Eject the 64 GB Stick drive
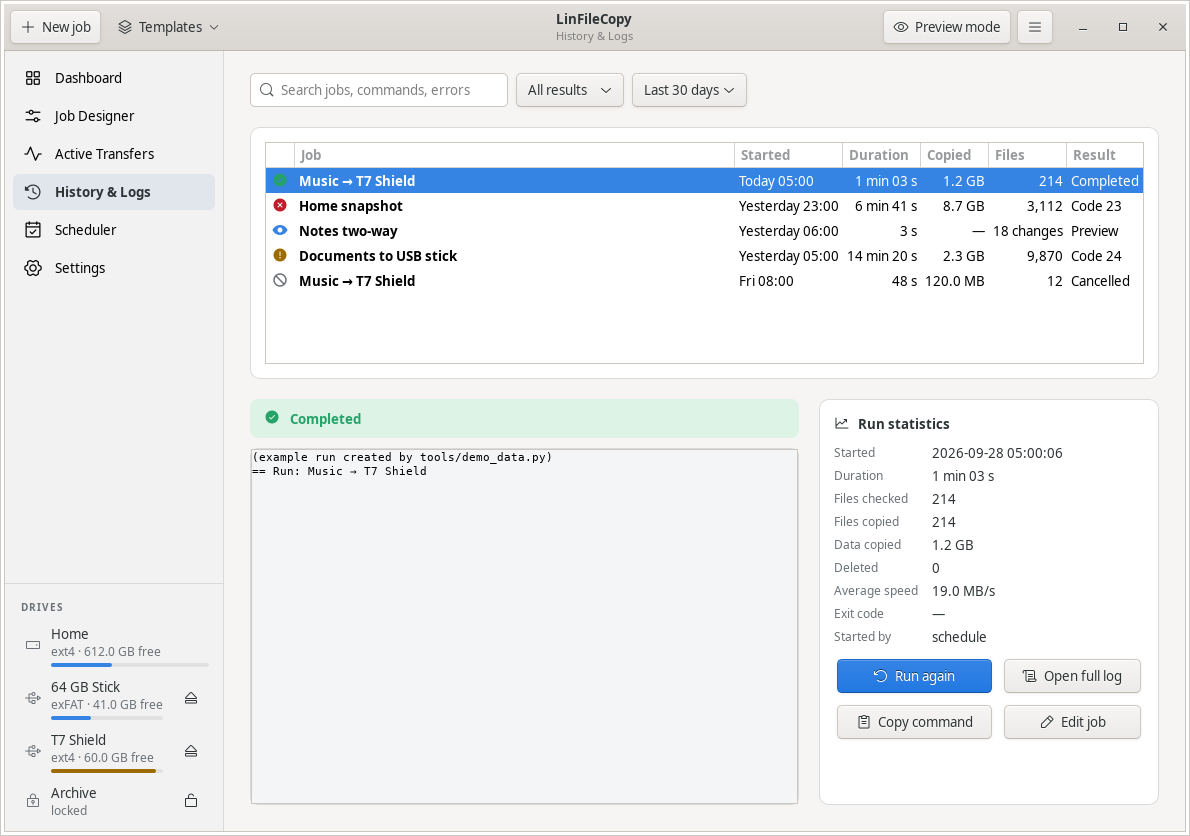 [x=191, y=698]
